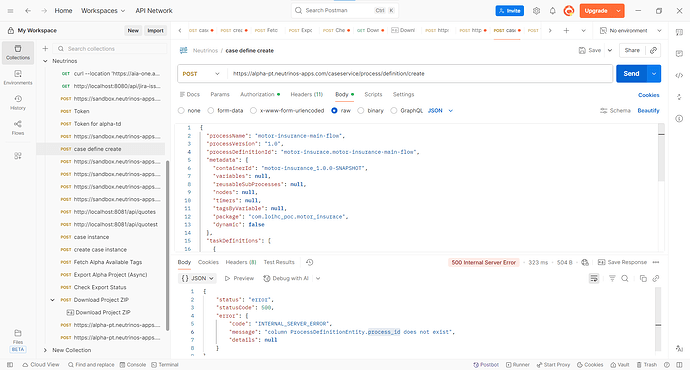Open the POST method dropdown
The height and width of the screenshot is (370, 690).
(201, 74)
